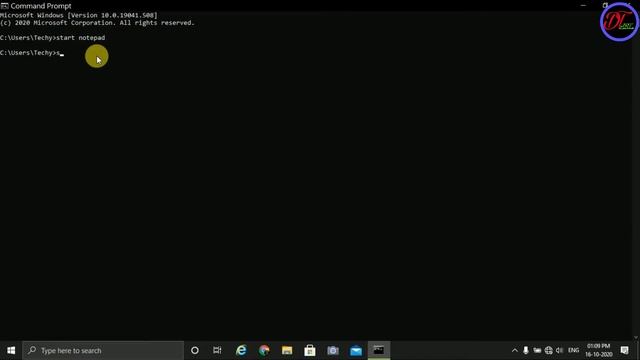Click the Command Prompt title bar icon

4,6
